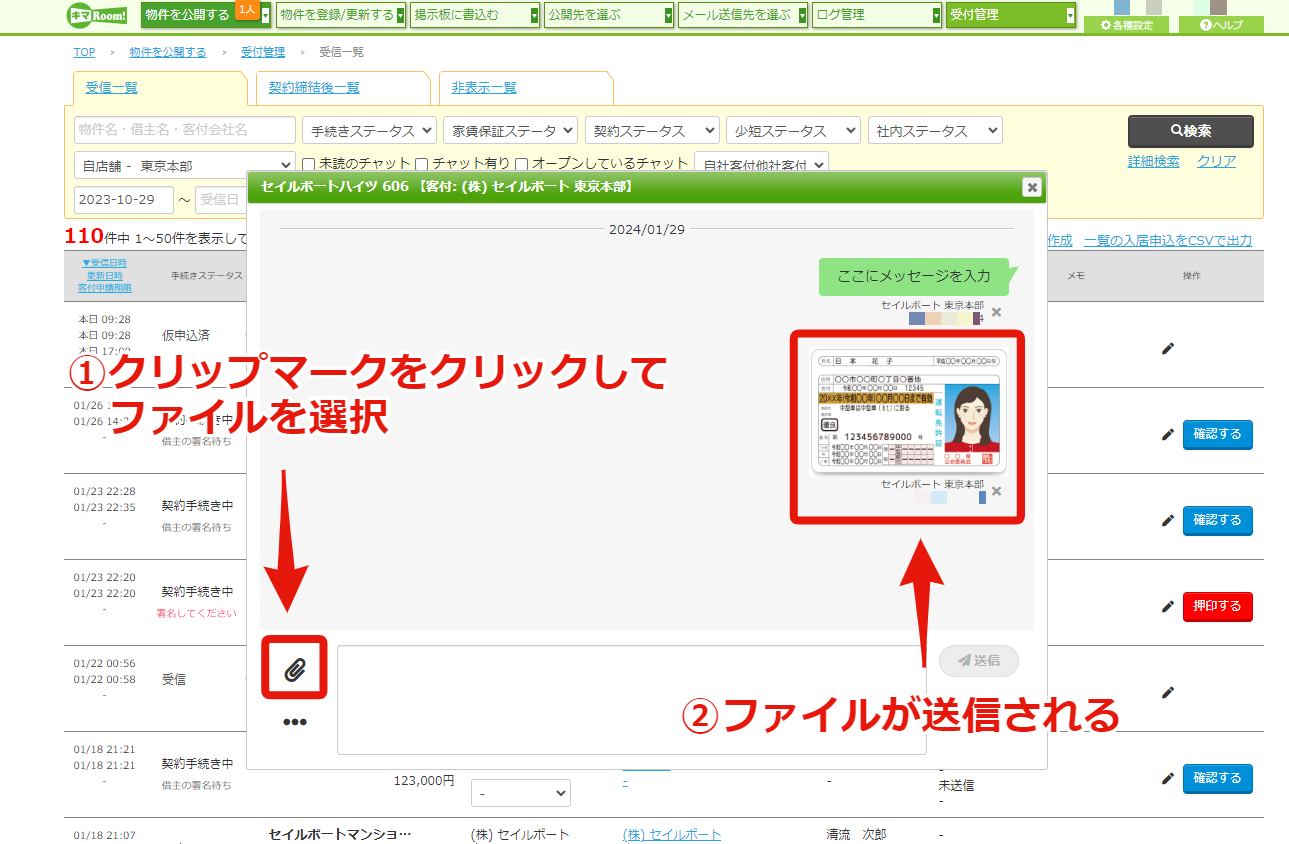Click pencil edit icon for 01/18 21:21 row
This screenshot has height=844, width=1289.
(1167, 778)
